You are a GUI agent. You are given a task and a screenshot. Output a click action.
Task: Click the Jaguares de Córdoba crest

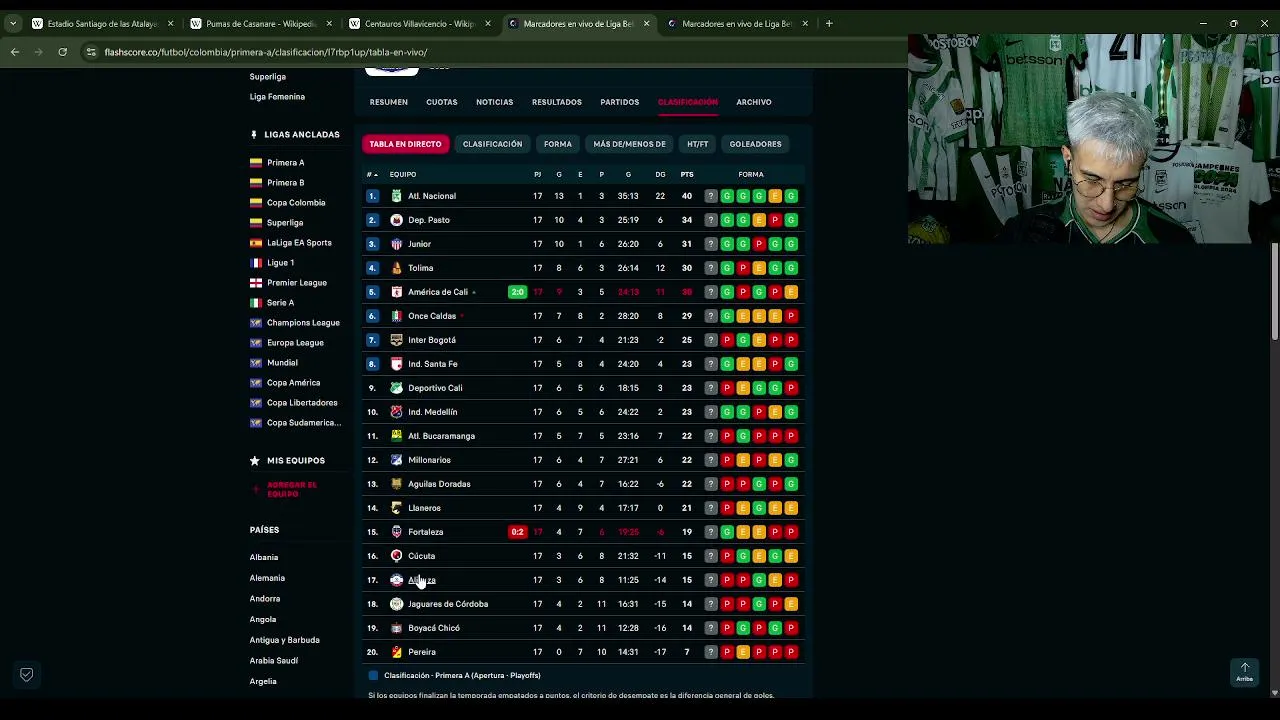[x=396, y=604]
